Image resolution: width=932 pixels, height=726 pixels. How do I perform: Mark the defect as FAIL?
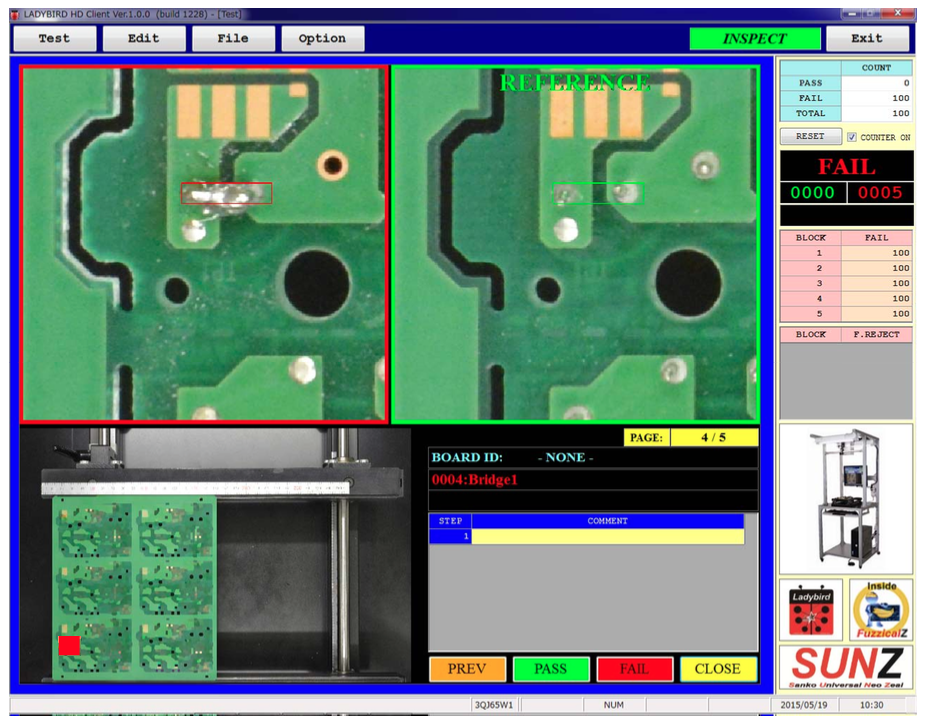635,669
